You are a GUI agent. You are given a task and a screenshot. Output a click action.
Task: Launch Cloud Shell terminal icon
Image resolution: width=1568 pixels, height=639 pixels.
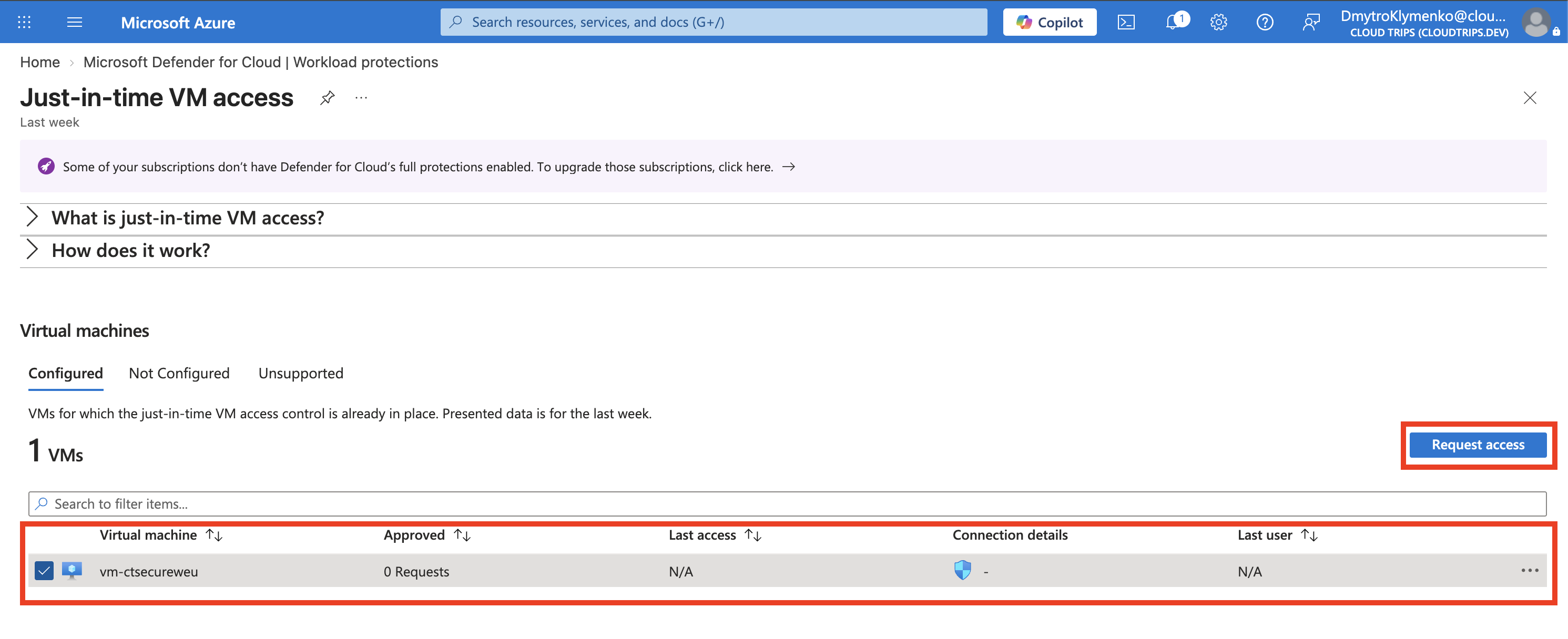pyautogui.click(x=1125, y=23)
